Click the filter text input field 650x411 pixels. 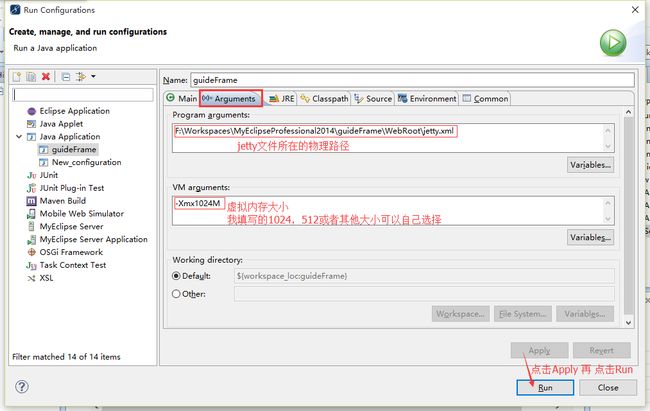click(x=83, y=95)
